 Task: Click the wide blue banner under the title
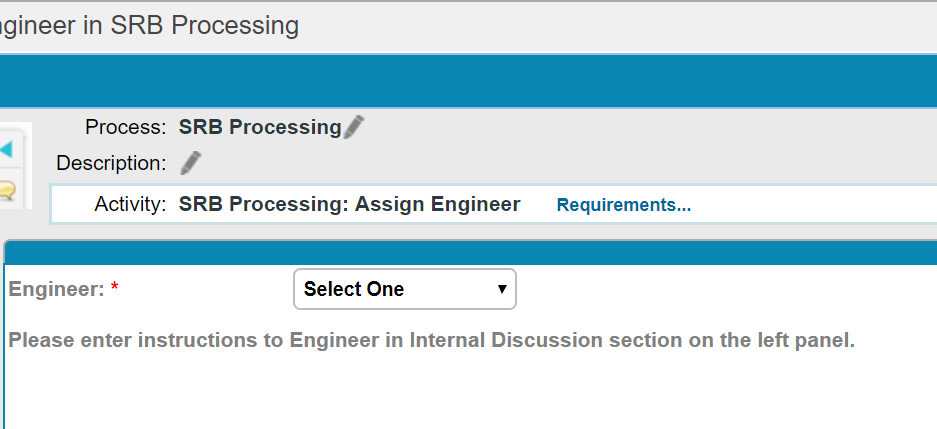(x=468, y=81)
